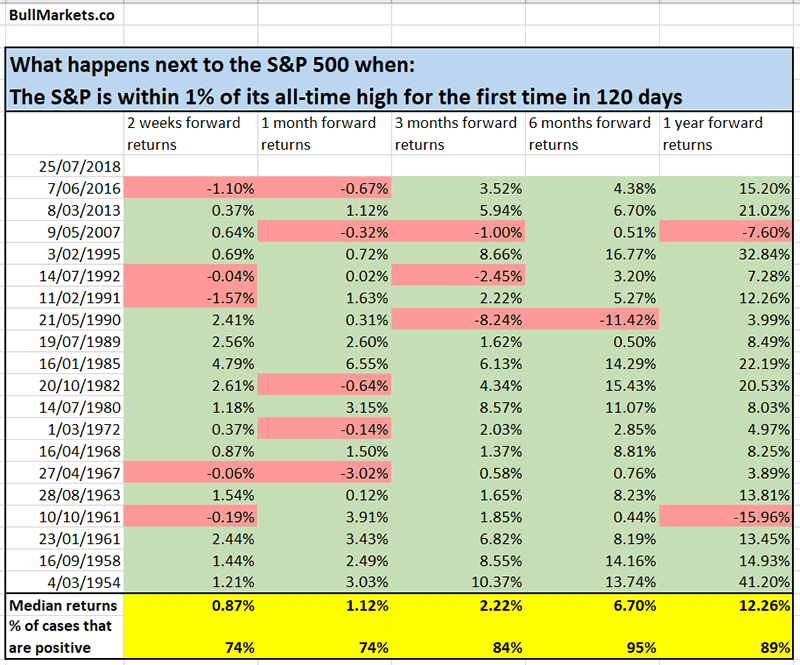Image resolution: width=800 pixels, height=665 pixels.
Task: Select the 6 months forward returns header
Action: pyautogui.click(x=591, y=133)
